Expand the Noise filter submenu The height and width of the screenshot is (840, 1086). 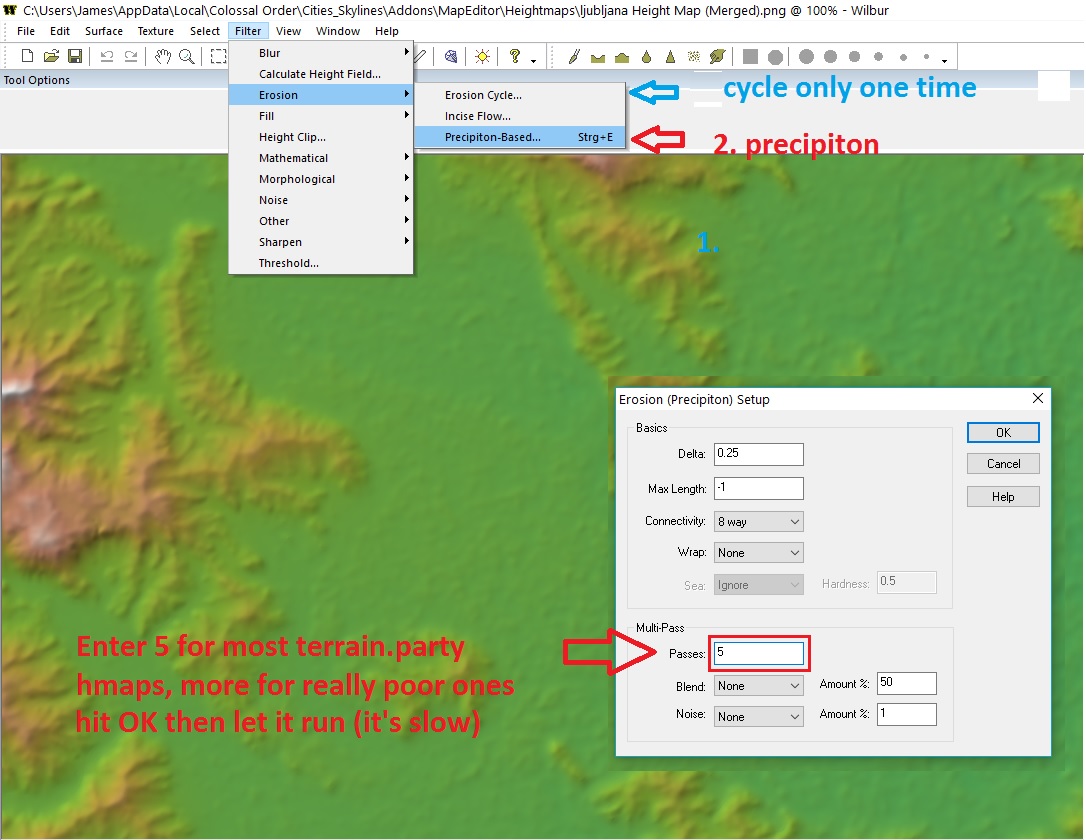tap(321, 199)
